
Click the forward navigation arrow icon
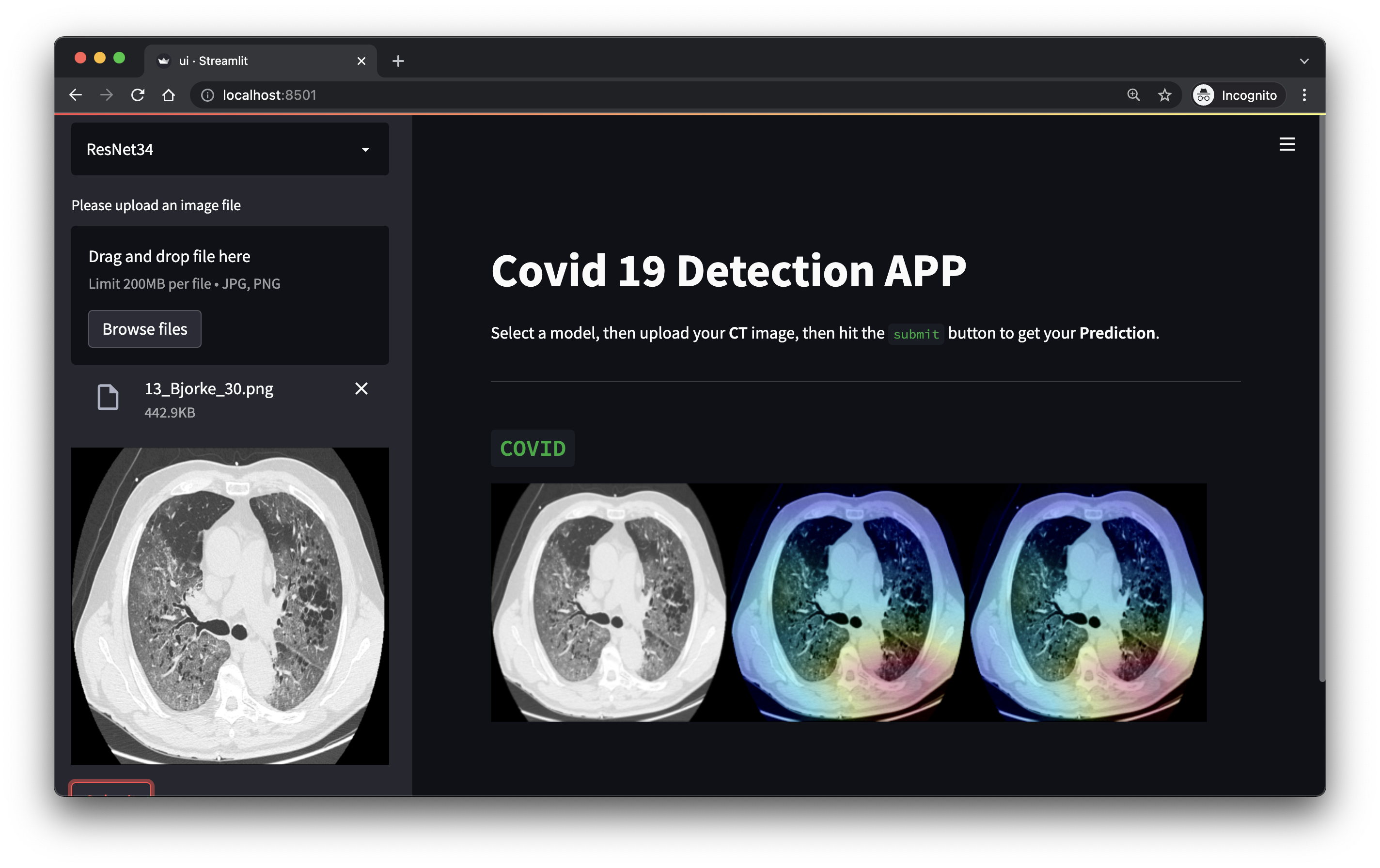pyautogui.click(x=107, y=95)
